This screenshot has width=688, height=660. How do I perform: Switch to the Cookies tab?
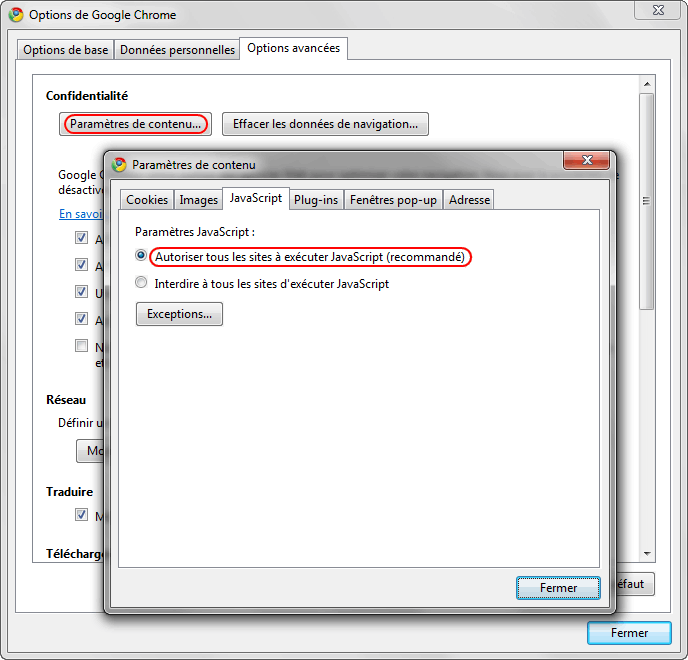coord(147,200)
